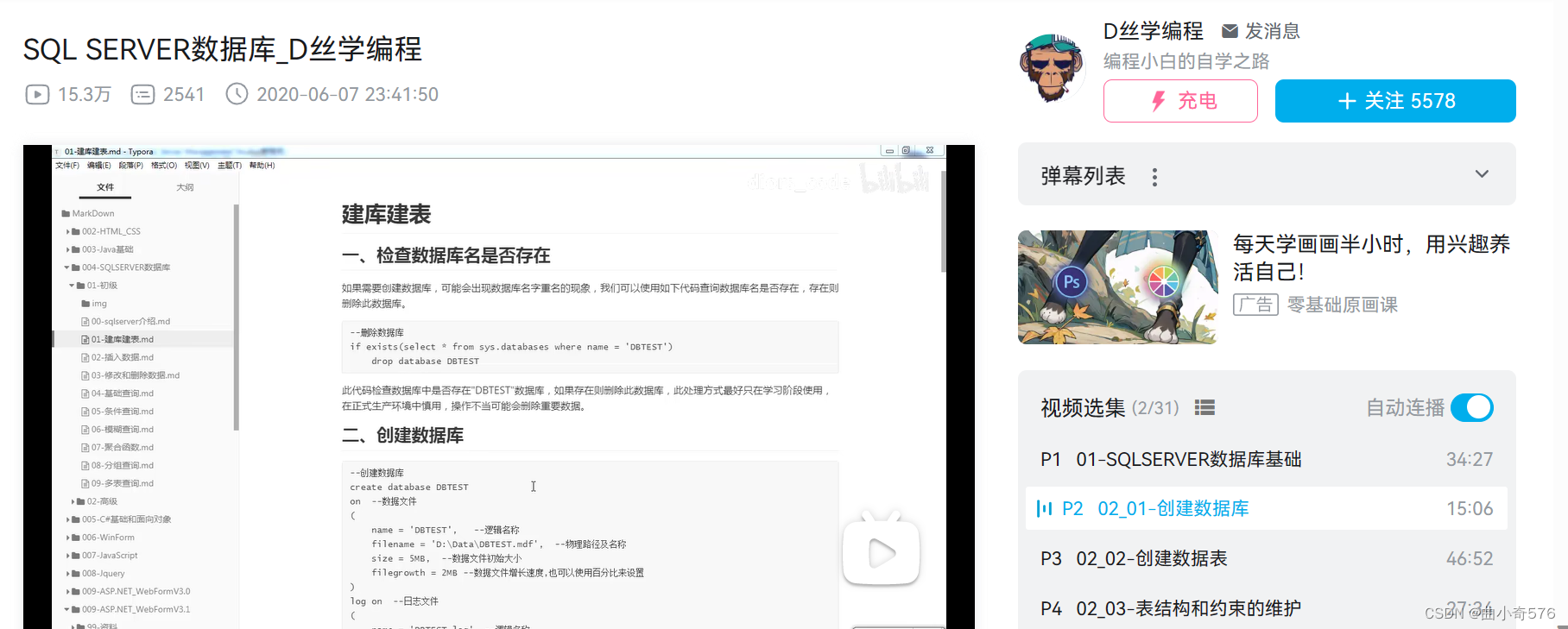
Task: Open the 格式(O) menu in Typora
Action: (164, 166)
